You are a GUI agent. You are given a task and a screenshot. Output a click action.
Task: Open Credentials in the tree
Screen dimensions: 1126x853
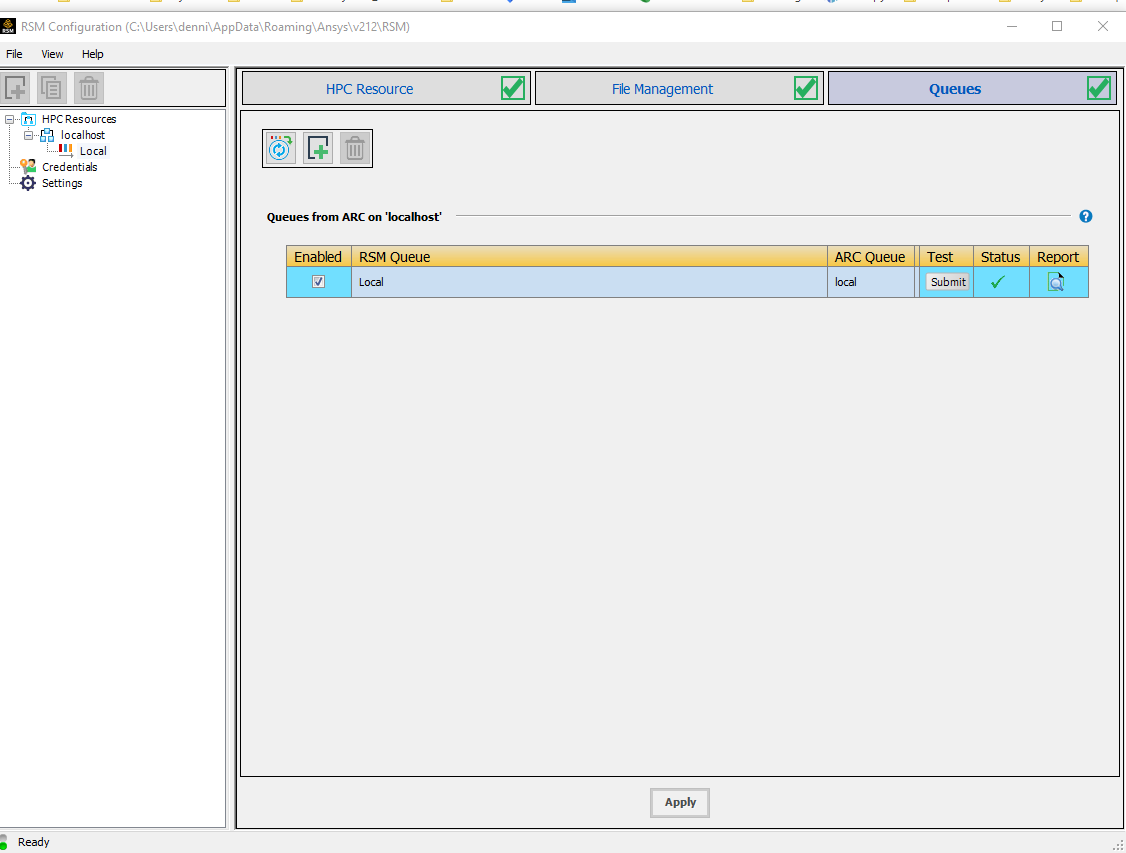coord(70,167)
